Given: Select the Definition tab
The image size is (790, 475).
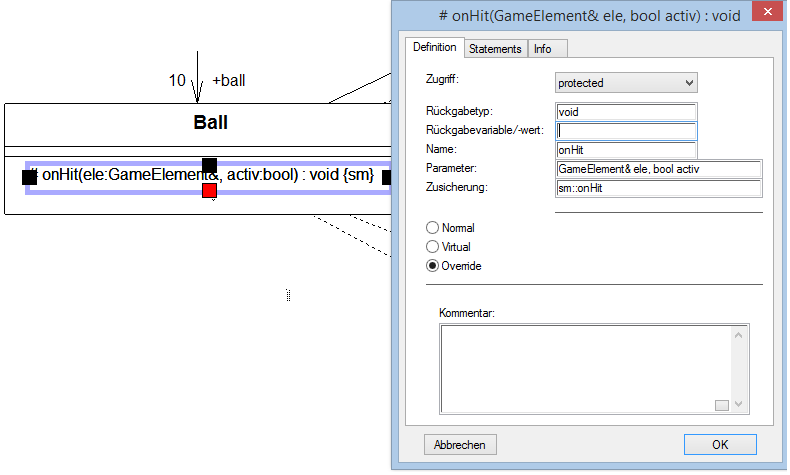Looking at the screenshot, I should coord(434,47).
